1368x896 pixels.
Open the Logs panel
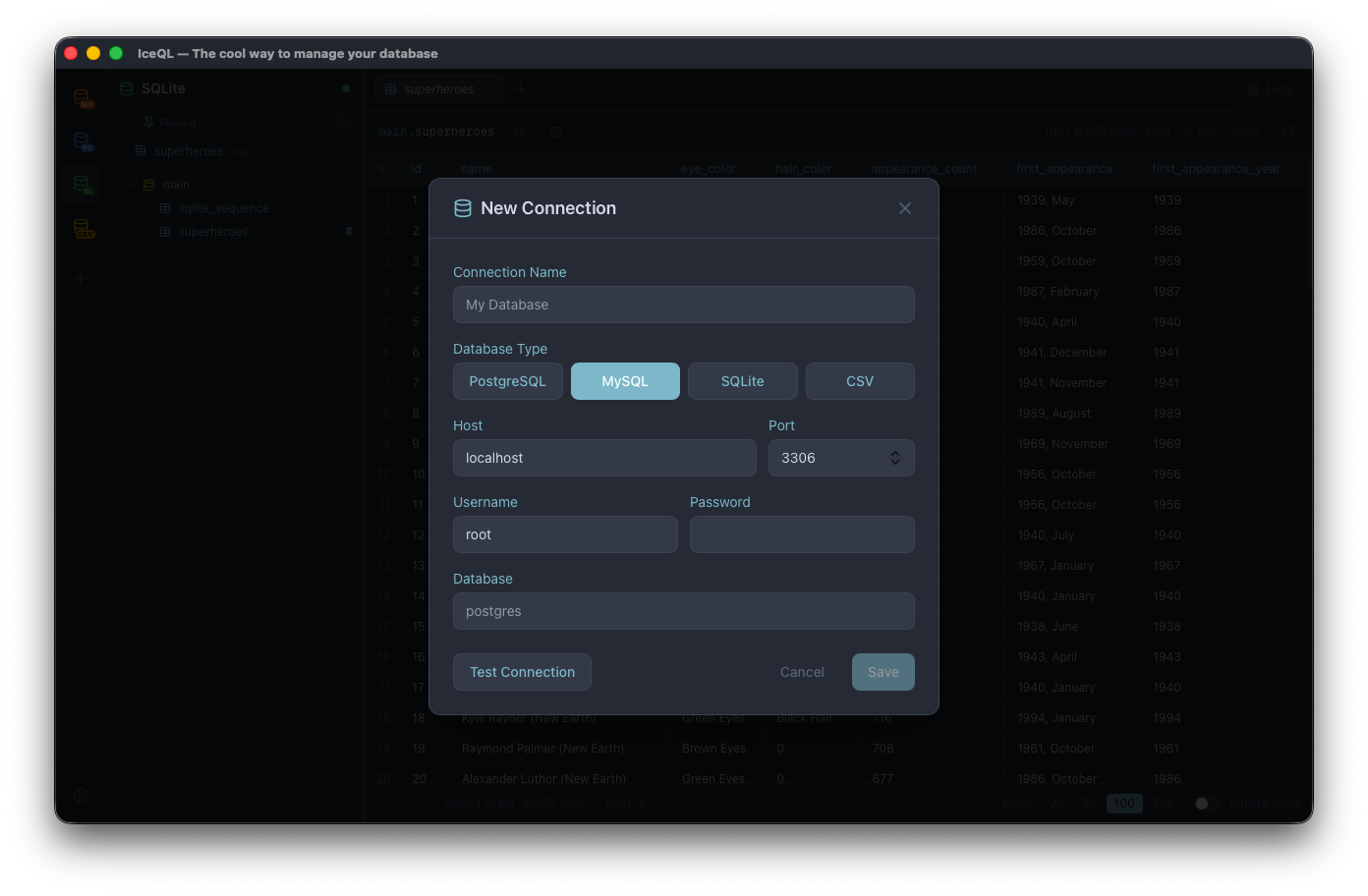1270,89
